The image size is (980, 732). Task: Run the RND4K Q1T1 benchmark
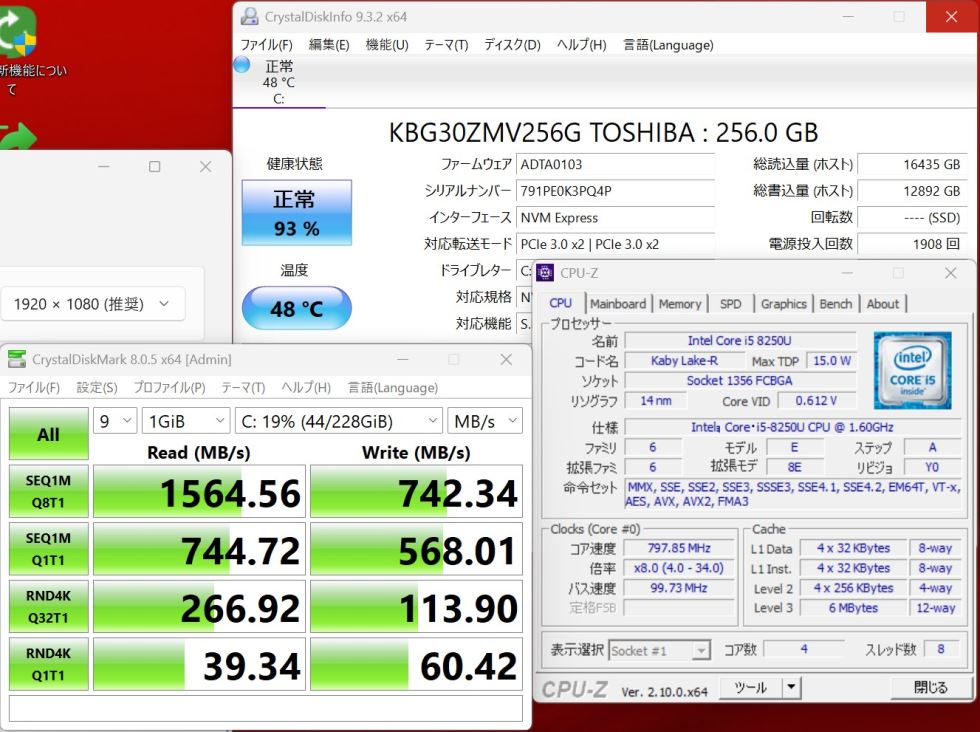tap(49, 664)
